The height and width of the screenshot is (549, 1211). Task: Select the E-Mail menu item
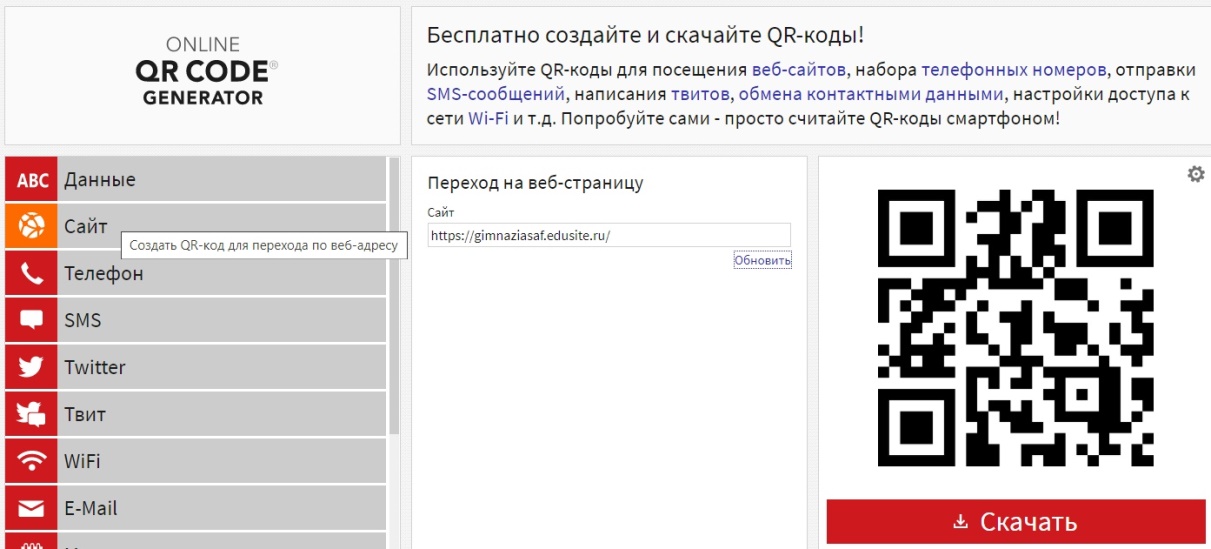tap(195, 508)
